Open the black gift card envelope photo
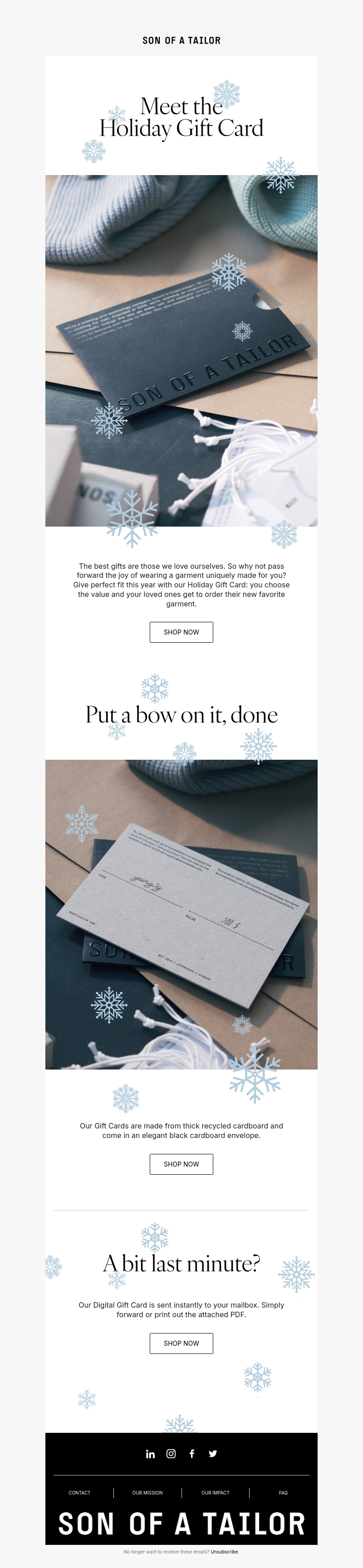The width and height of the screenshot is (363, 1568). (x=181, y=351)
